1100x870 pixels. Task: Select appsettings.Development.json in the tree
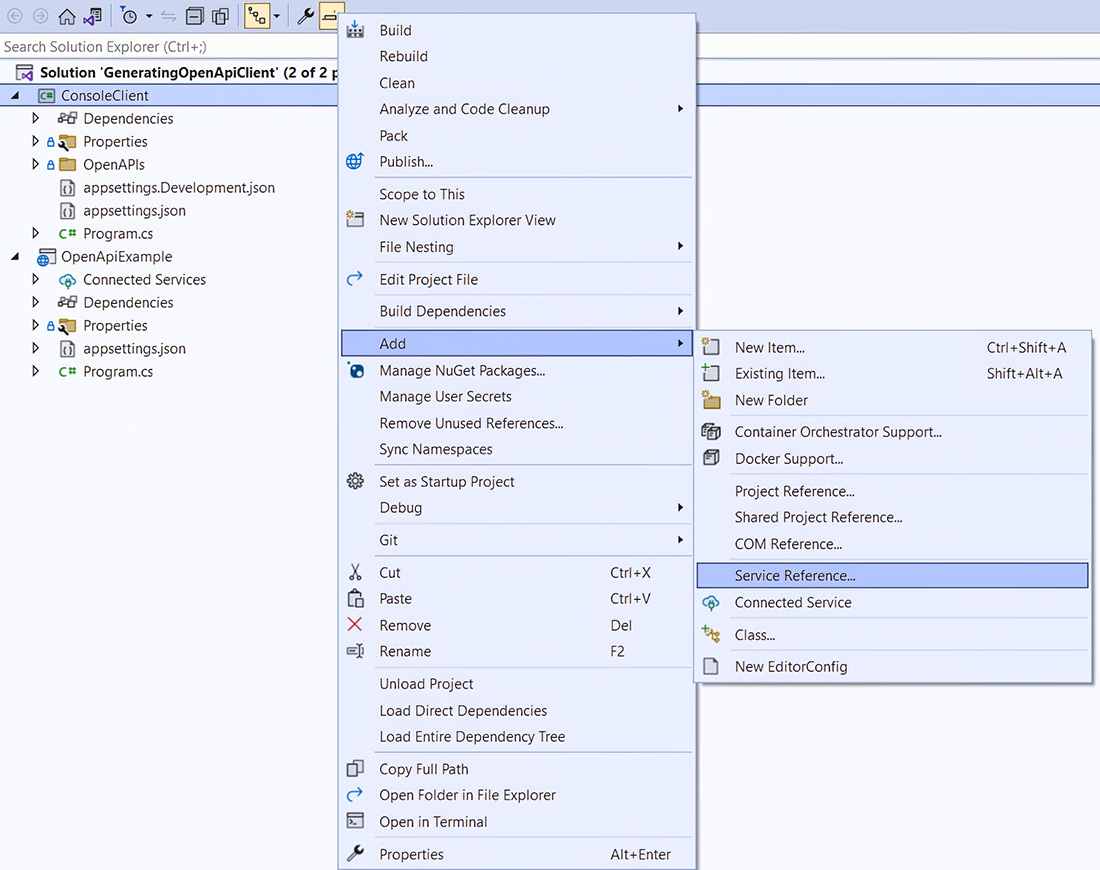point(178,187)
